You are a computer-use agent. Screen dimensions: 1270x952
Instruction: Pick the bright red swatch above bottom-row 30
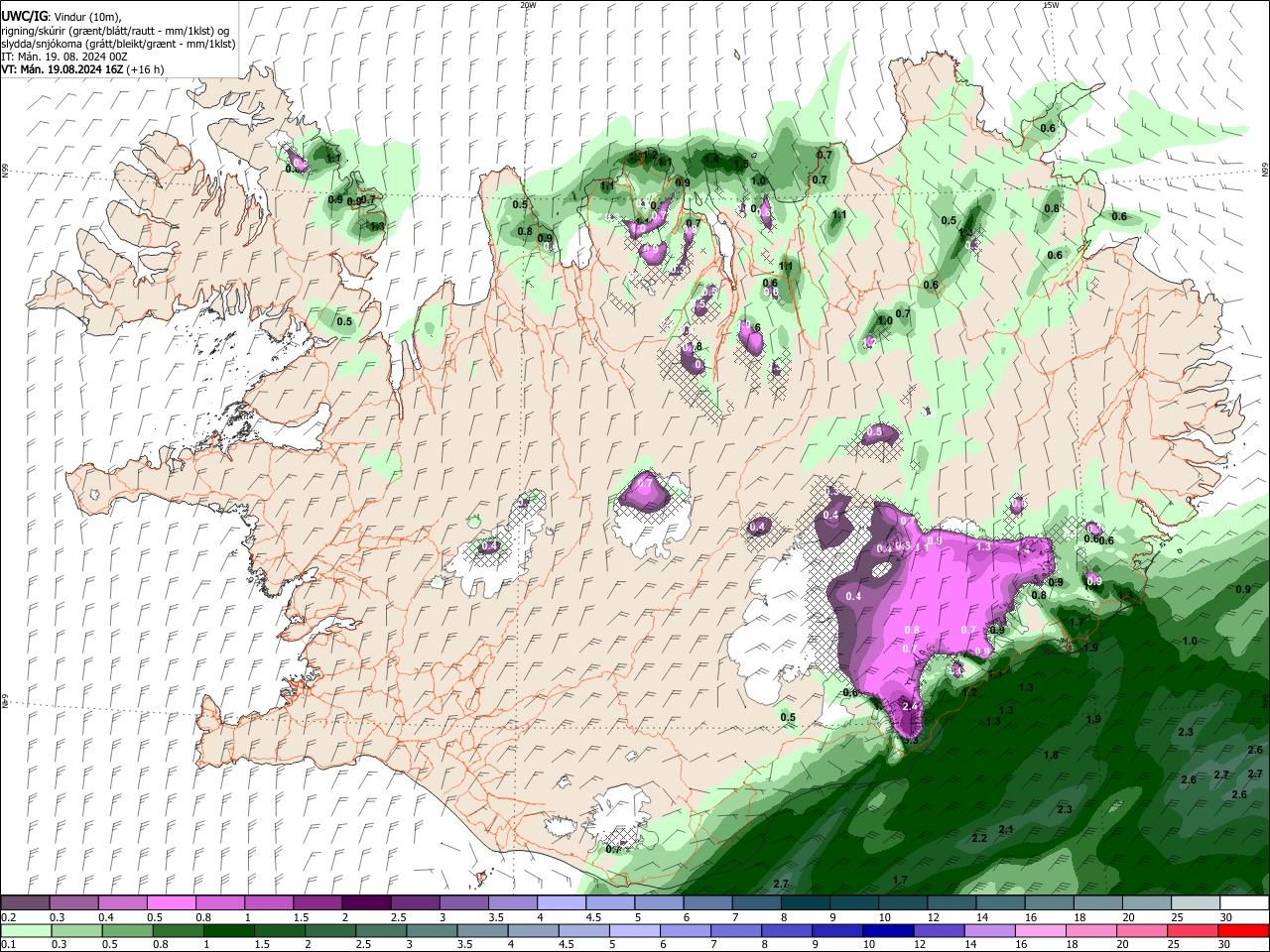1244,930
